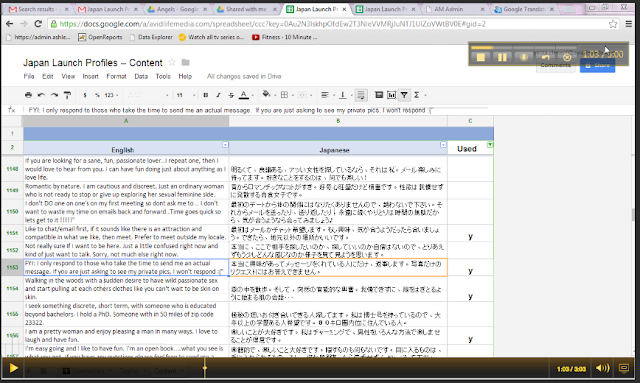Mute the video volume speaker icon
The image size is (640, 383).
tap(602, 368)
